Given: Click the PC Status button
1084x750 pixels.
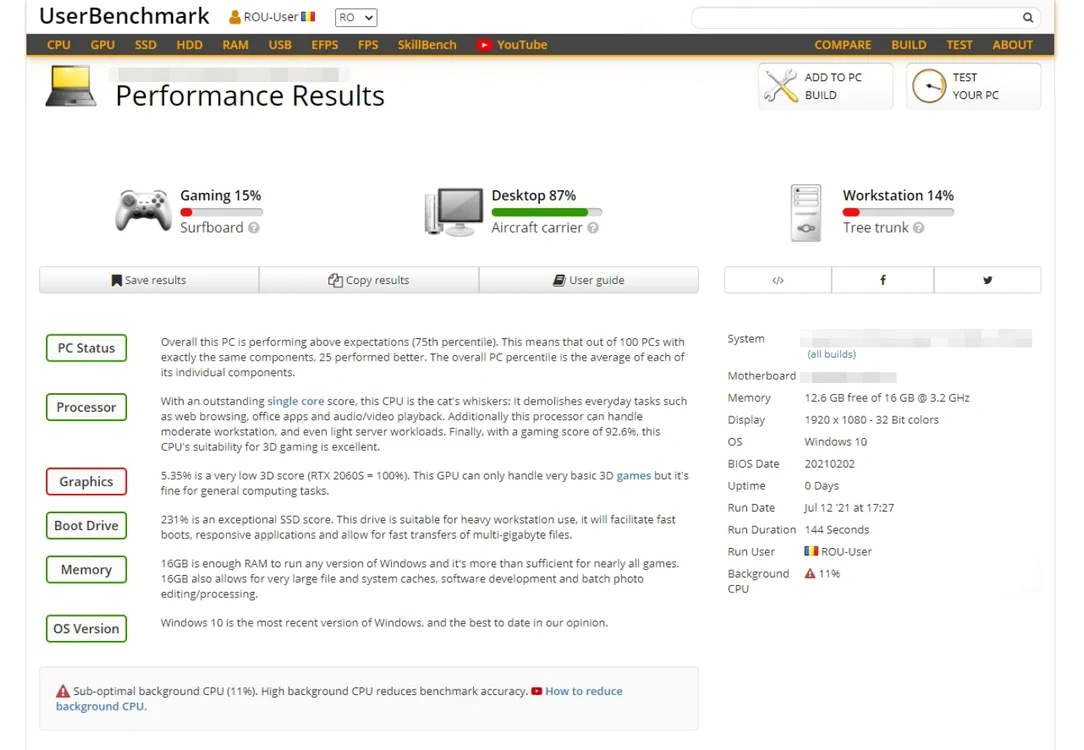Looking at the screenshot, I should pos(86,348).
